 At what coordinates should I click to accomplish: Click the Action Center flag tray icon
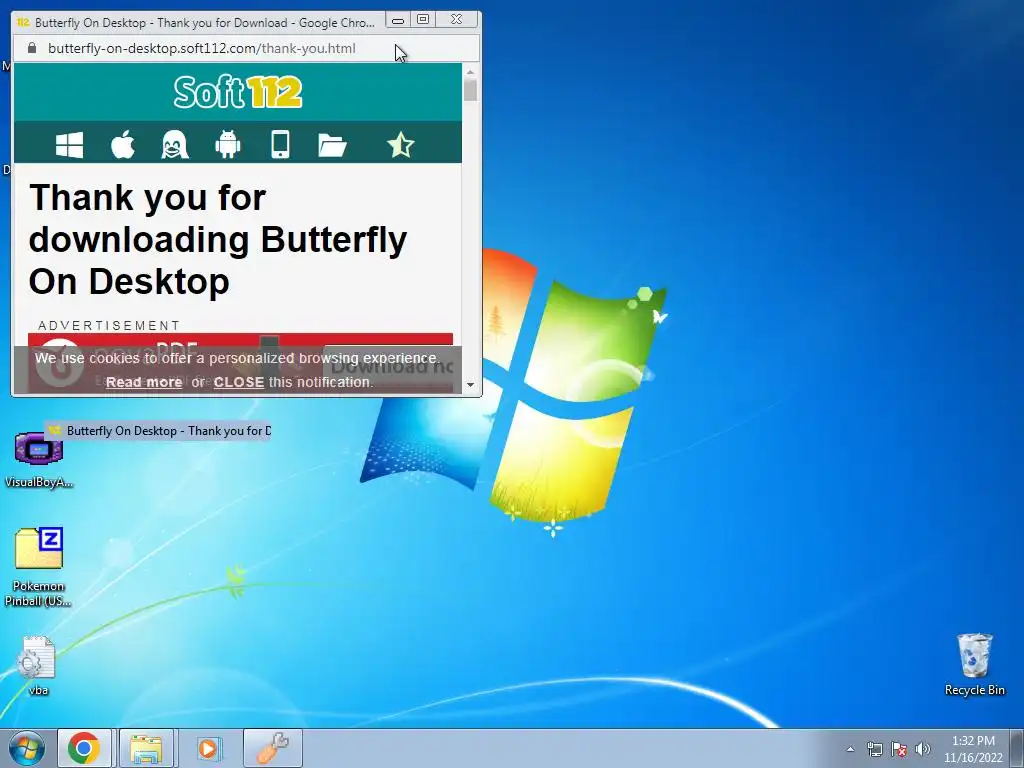click(x=899, y=749)
